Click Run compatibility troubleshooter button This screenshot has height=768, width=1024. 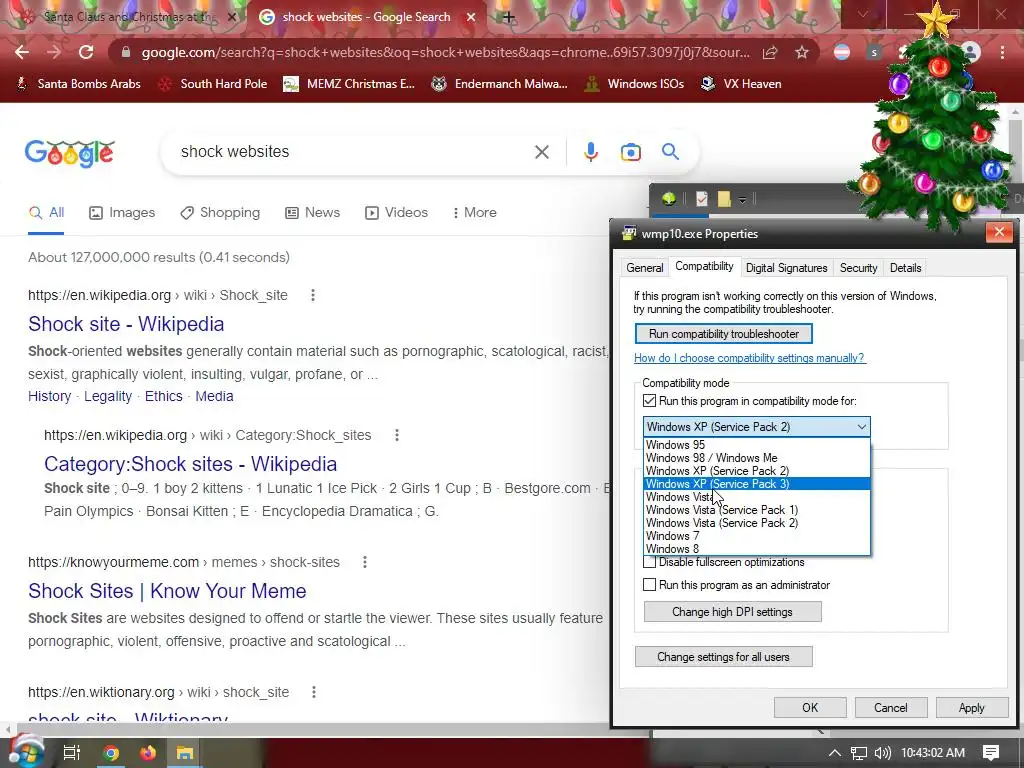724,334
